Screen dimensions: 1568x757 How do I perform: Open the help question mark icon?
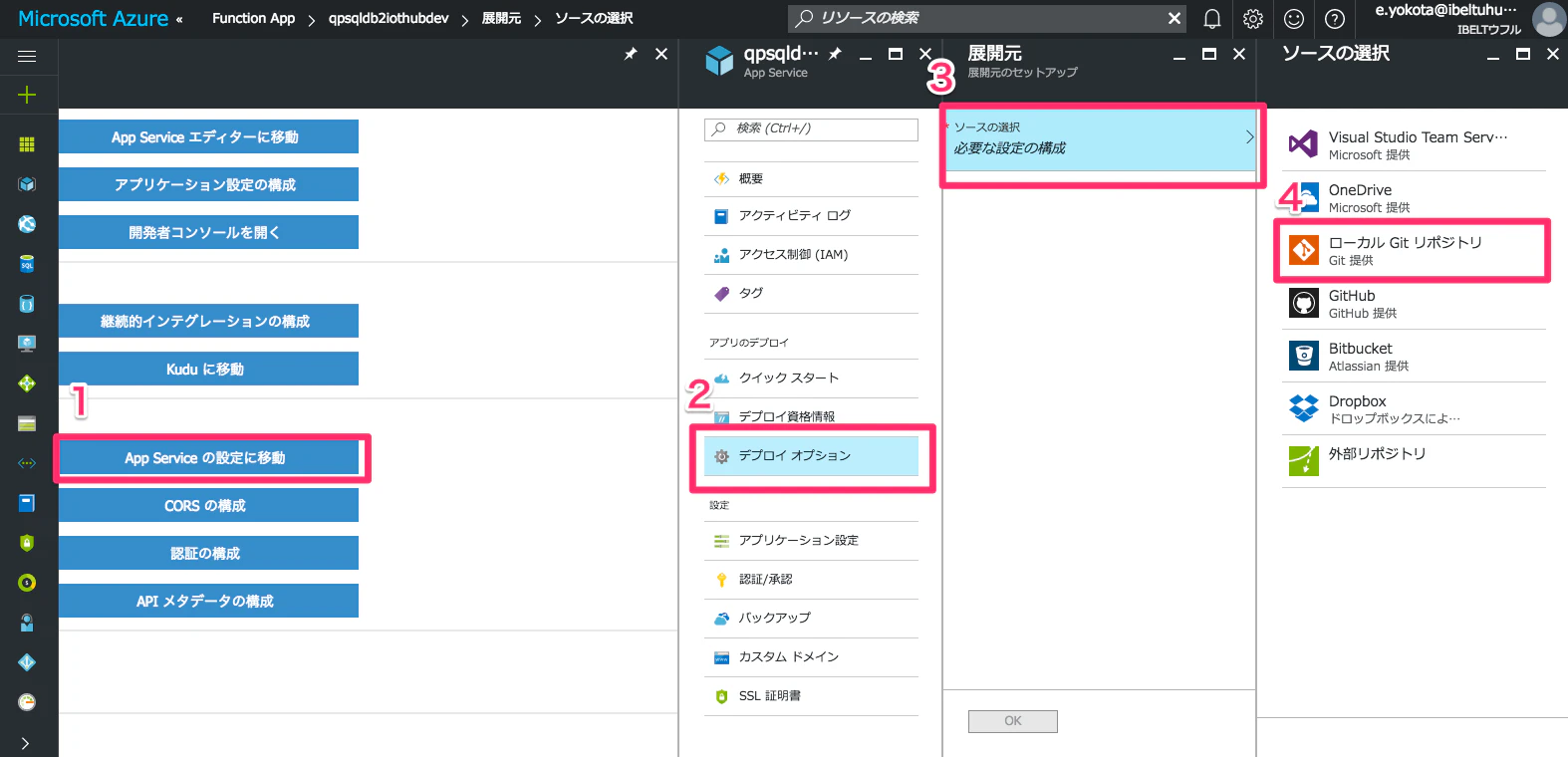click(x=1335, y=19)
